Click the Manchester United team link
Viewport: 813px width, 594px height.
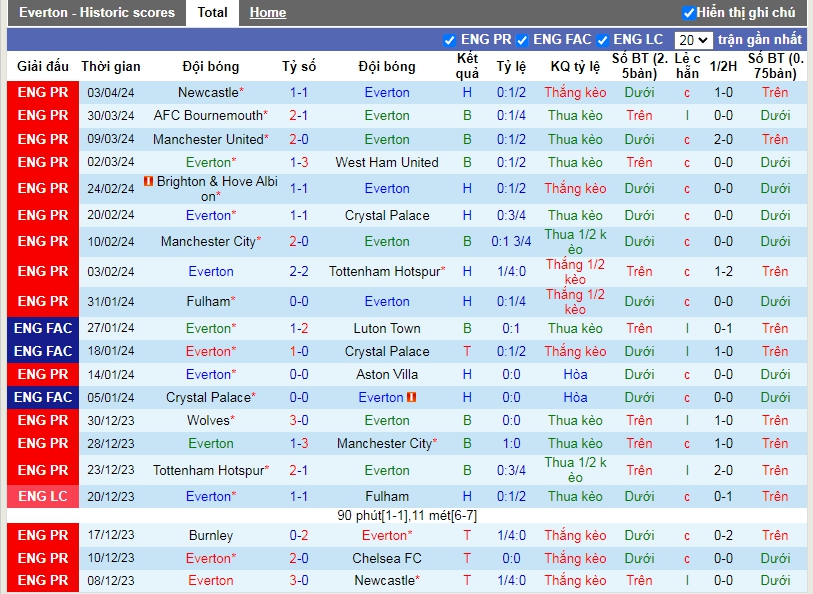[207, 139]
